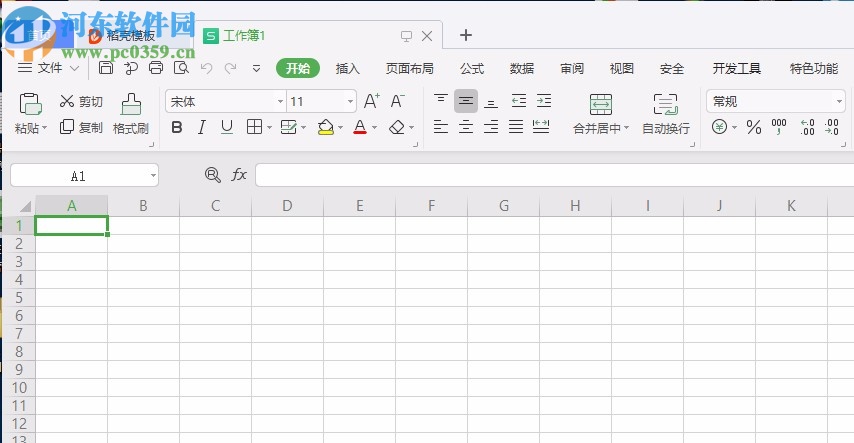Toggle Underline formatting
This screenshot has width=854, height=443.
[x=227, y=127]
